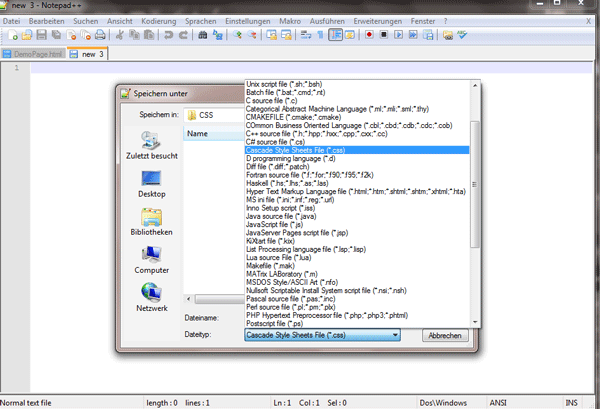Screen dimensions: 600x409
Task: Click the Redo arrow icon
Action: [x=183, y=35]
